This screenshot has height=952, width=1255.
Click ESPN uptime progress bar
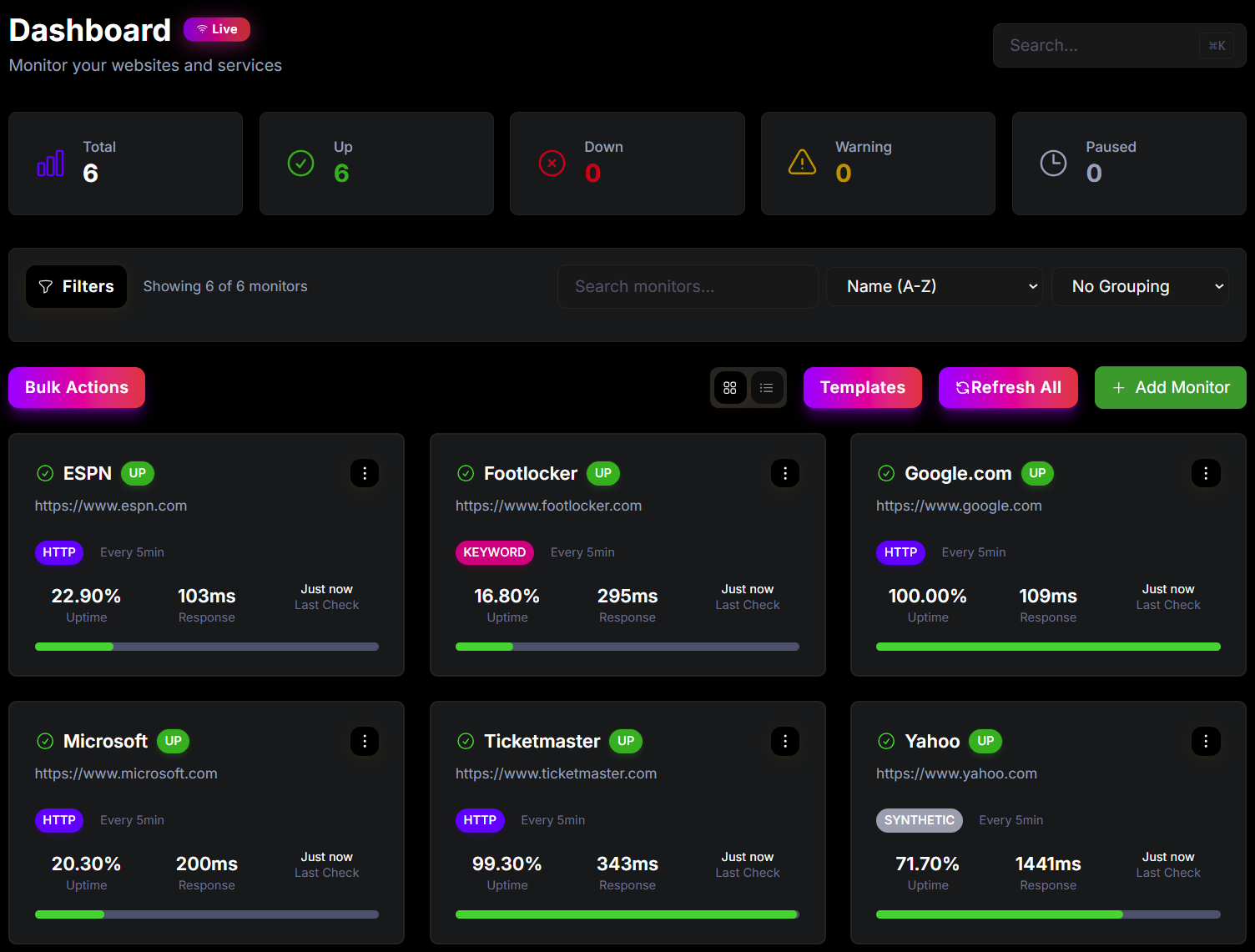point(207,647)
